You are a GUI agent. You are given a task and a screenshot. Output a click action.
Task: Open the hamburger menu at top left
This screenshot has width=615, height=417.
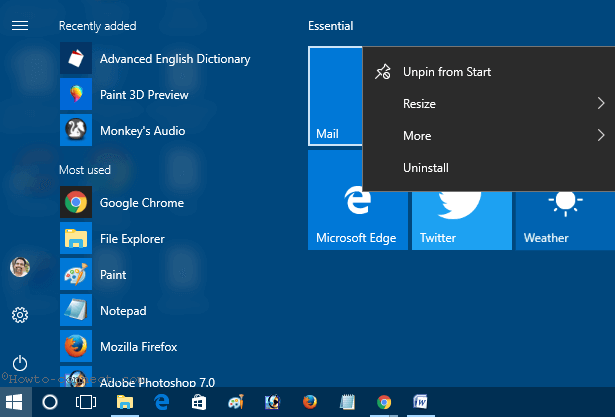[x=20, y=26]
